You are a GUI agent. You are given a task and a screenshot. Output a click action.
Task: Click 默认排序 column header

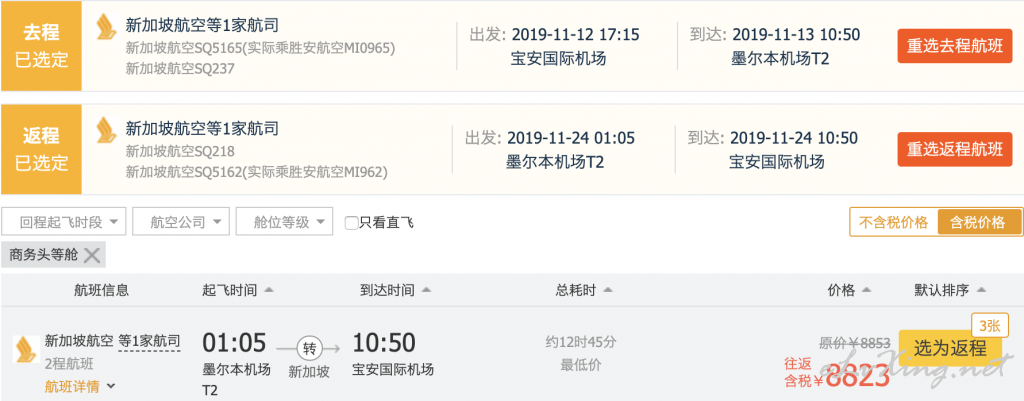pos(950,291)
